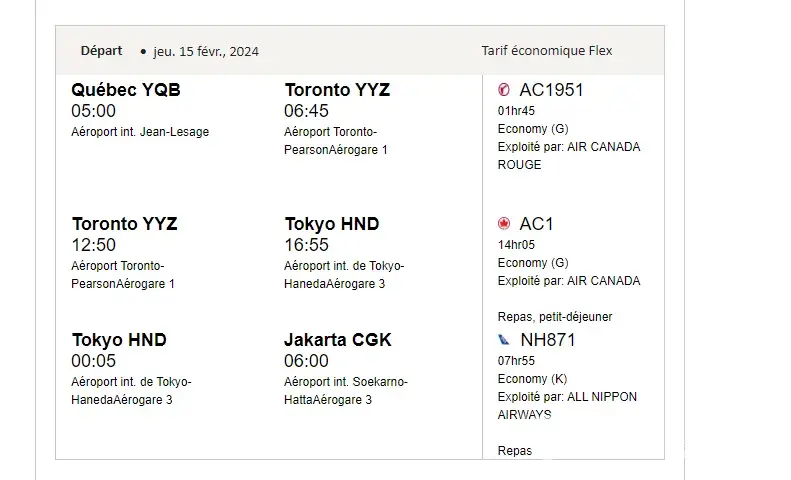Select flight number AC1

[x=536, y=224]
